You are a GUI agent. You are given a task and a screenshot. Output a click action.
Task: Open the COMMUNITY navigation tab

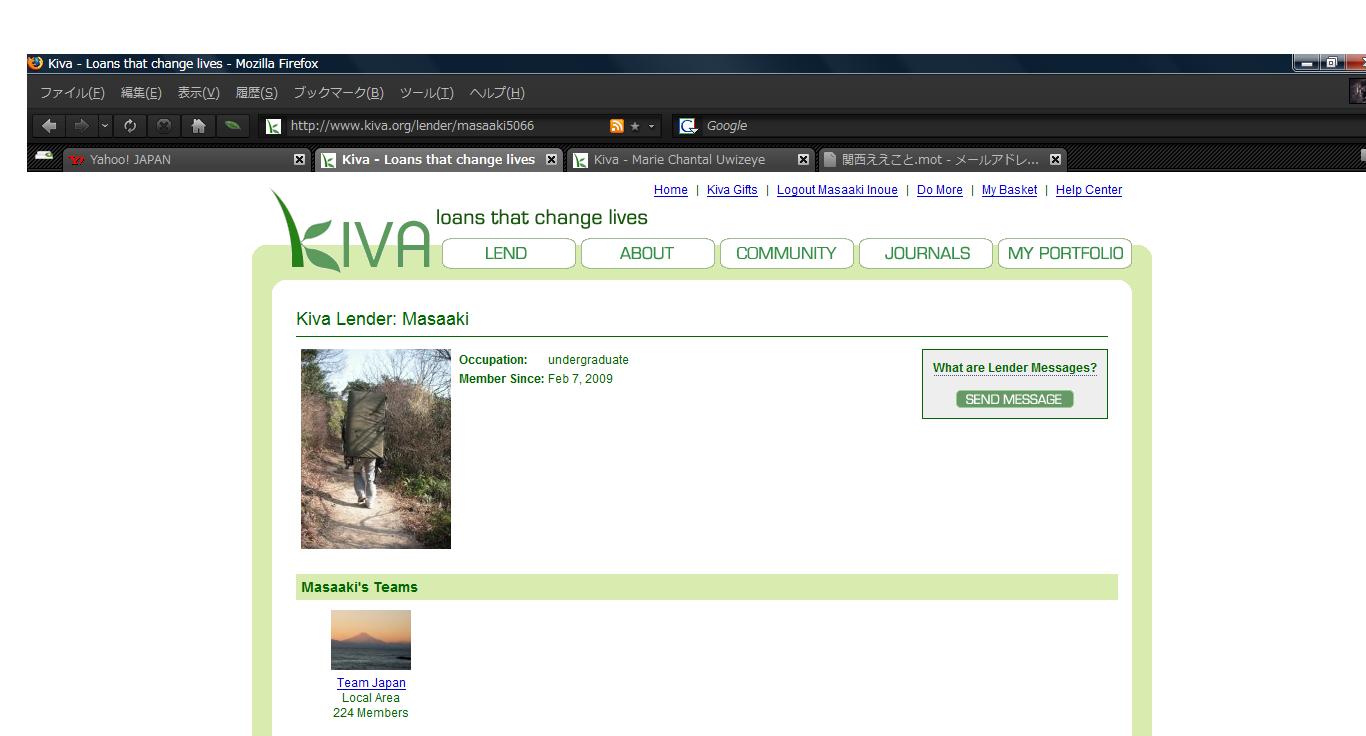pos(786,253)
